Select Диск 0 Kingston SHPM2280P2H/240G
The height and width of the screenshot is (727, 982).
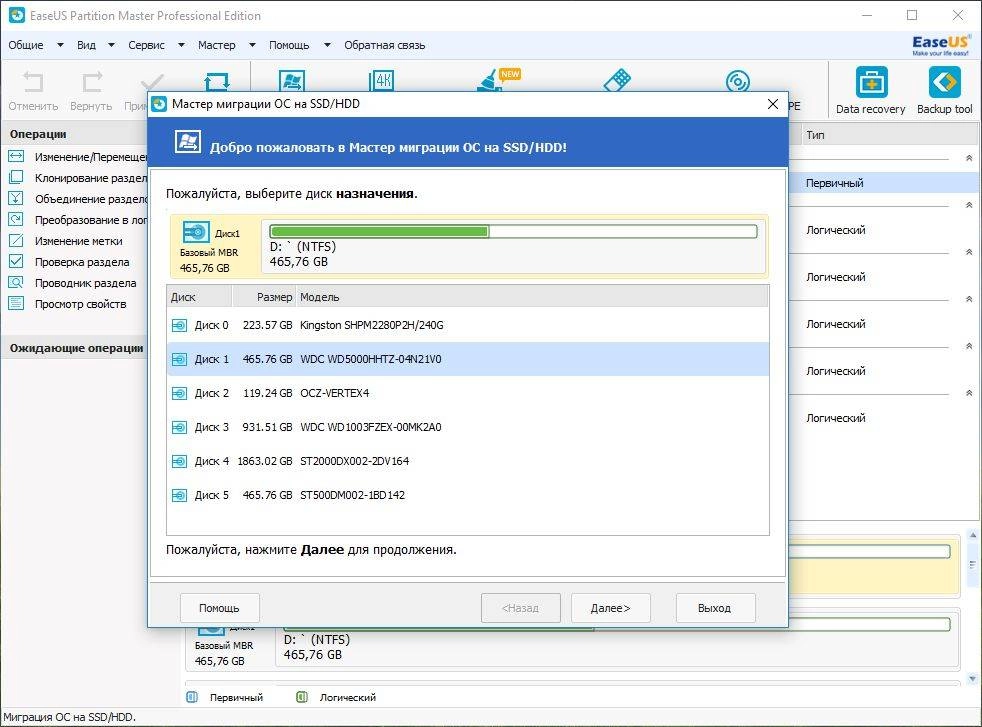468,326
